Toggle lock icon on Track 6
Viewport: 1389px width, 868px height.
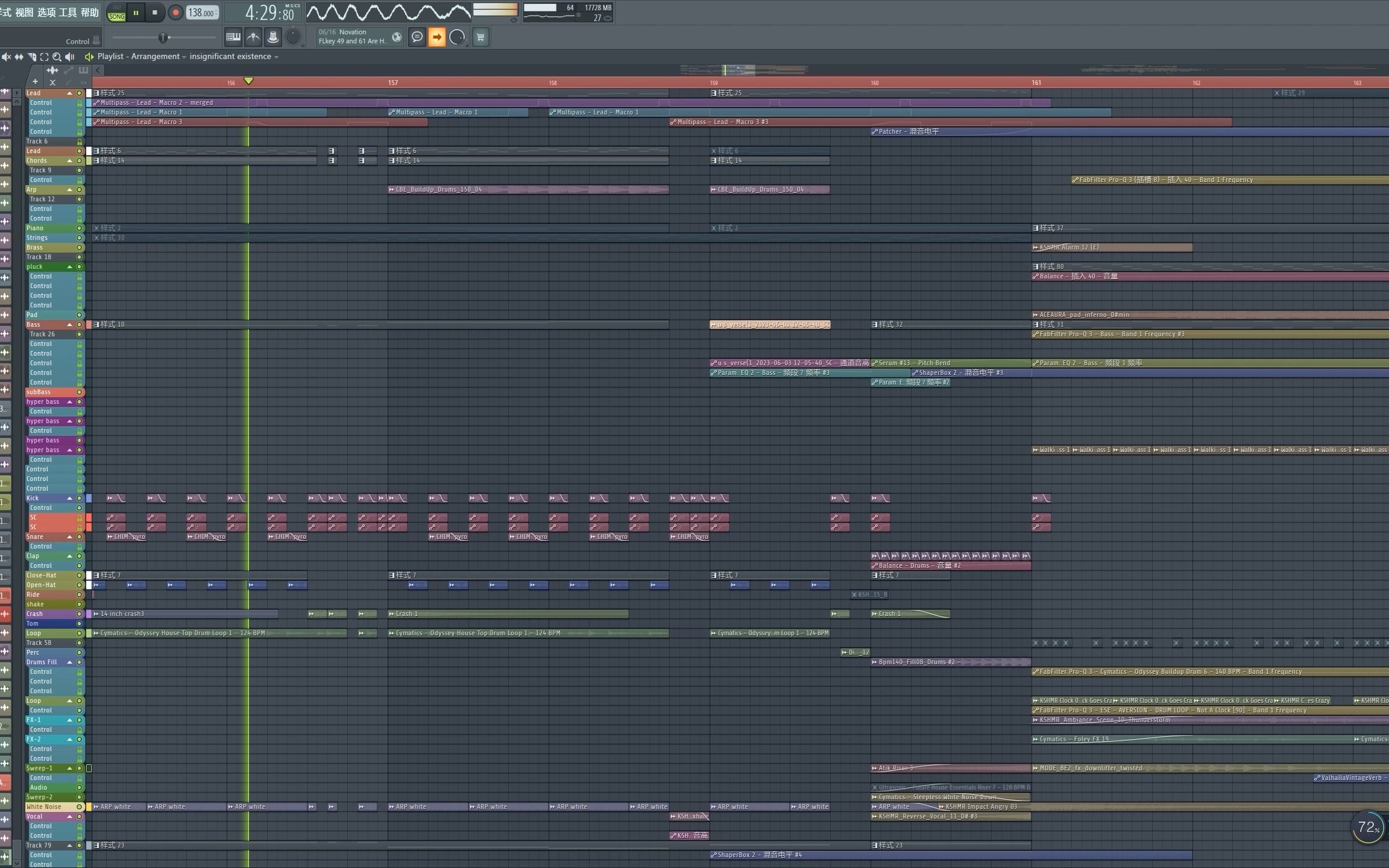[x=79, y=142]
